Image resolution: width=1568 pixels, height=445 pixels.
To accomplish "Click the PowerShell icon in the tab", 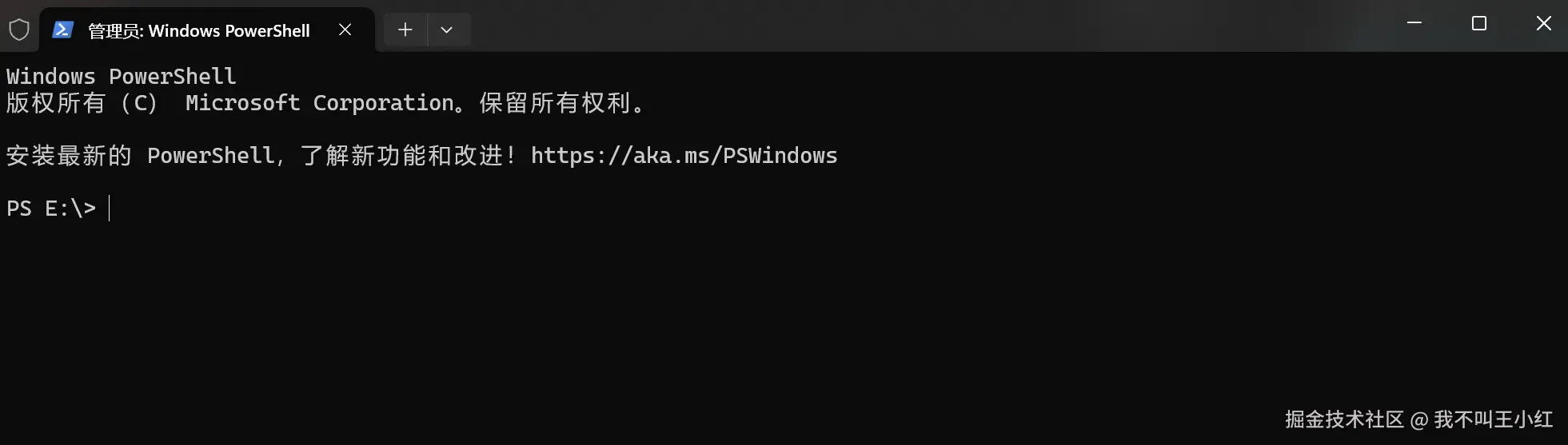I will [63, 30].
